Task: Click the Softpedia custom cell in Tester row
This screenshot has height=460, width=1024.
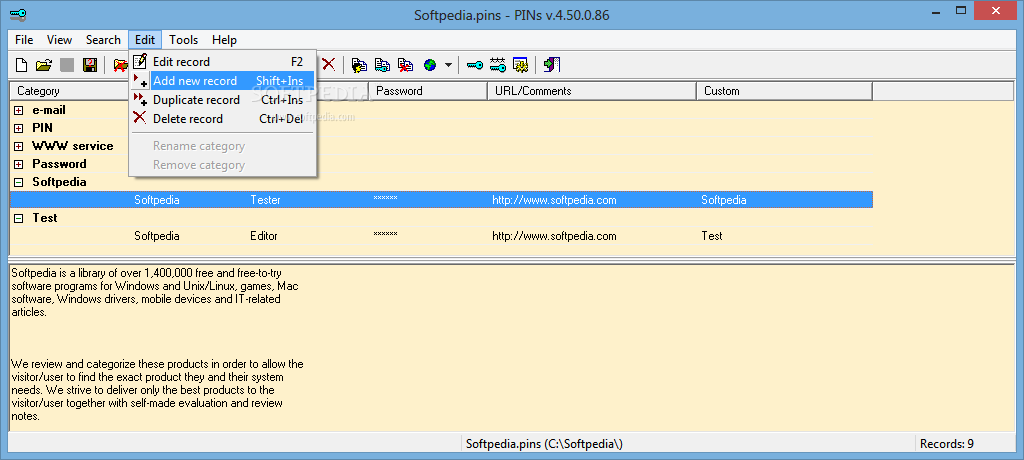Action: 724,200
